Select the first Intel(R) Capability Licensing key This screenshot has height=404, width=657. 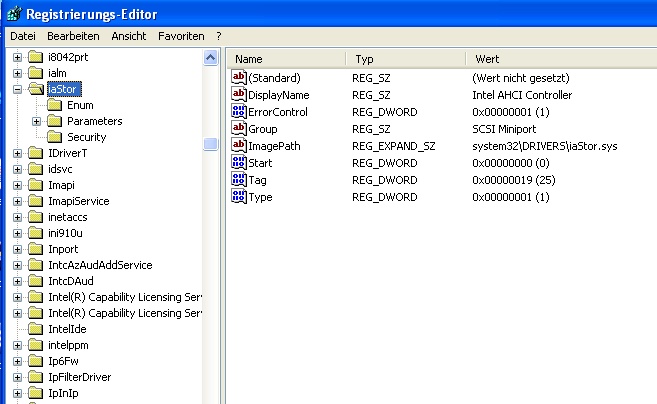point(124,297)
